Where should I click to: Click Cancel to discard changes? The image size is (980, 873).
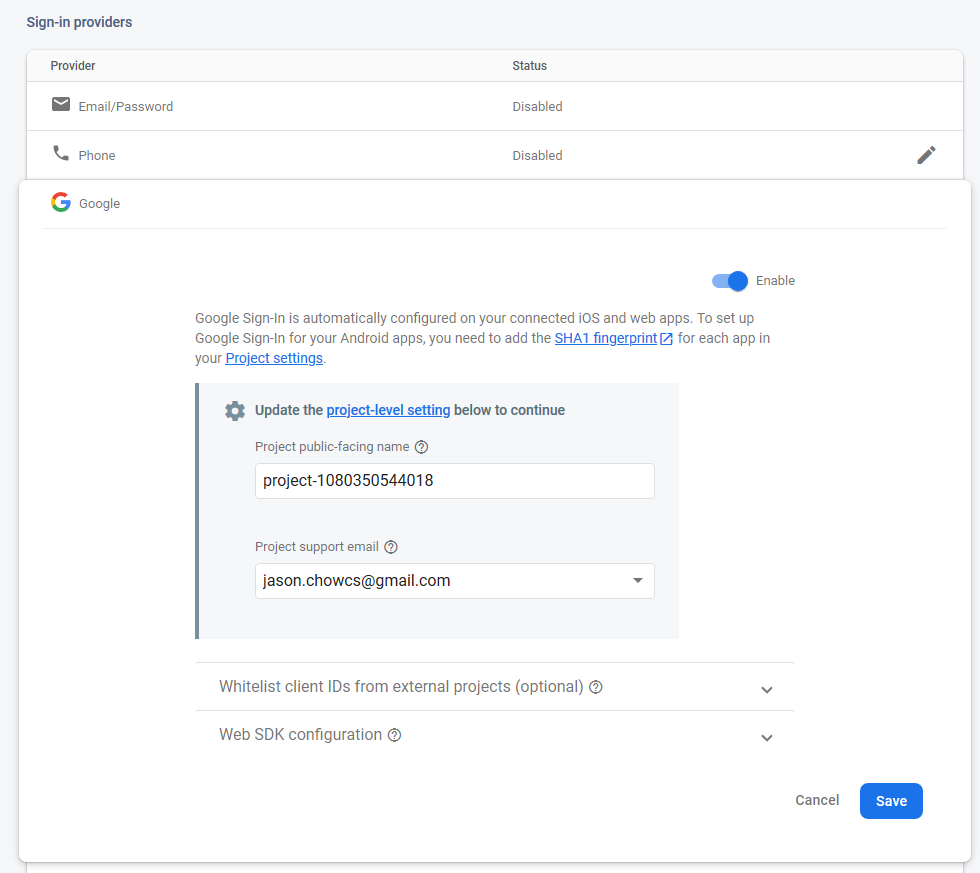pos(817,800)
